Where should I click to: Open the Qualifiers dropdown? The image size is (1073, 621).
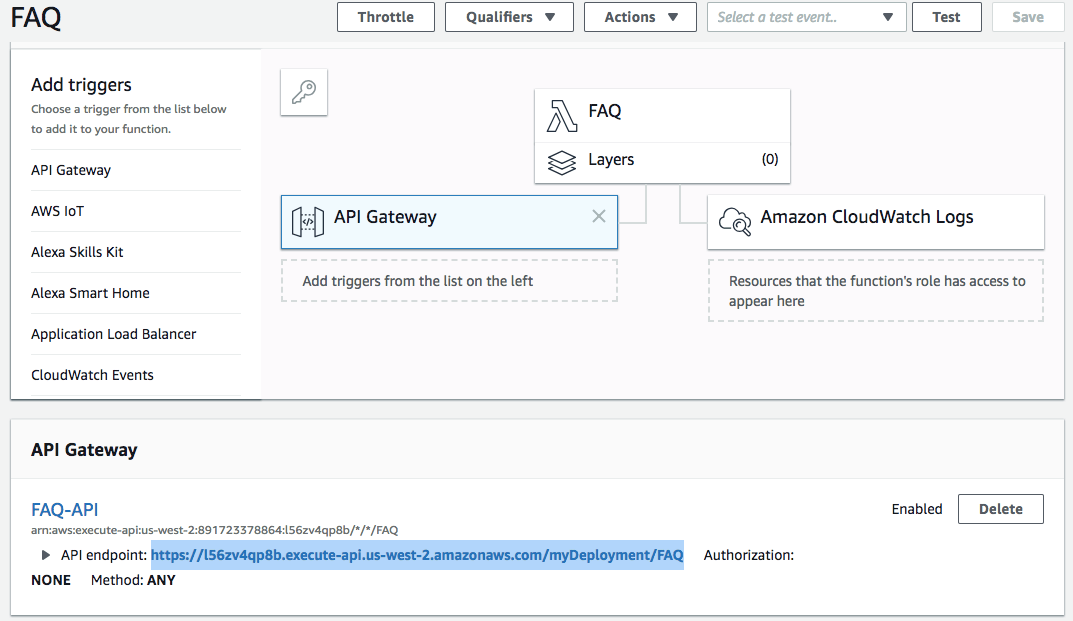509,17
